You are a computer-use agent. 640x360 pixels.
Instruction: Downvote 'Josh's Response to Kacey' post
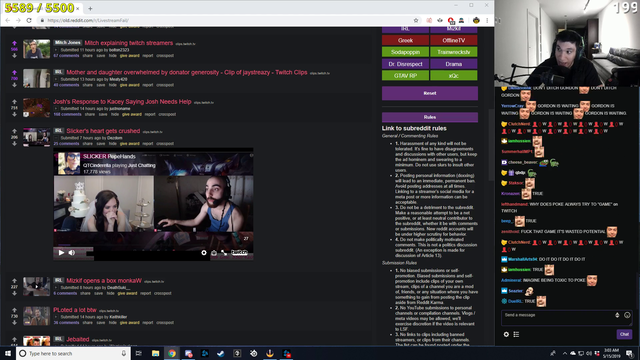point(14,114)
